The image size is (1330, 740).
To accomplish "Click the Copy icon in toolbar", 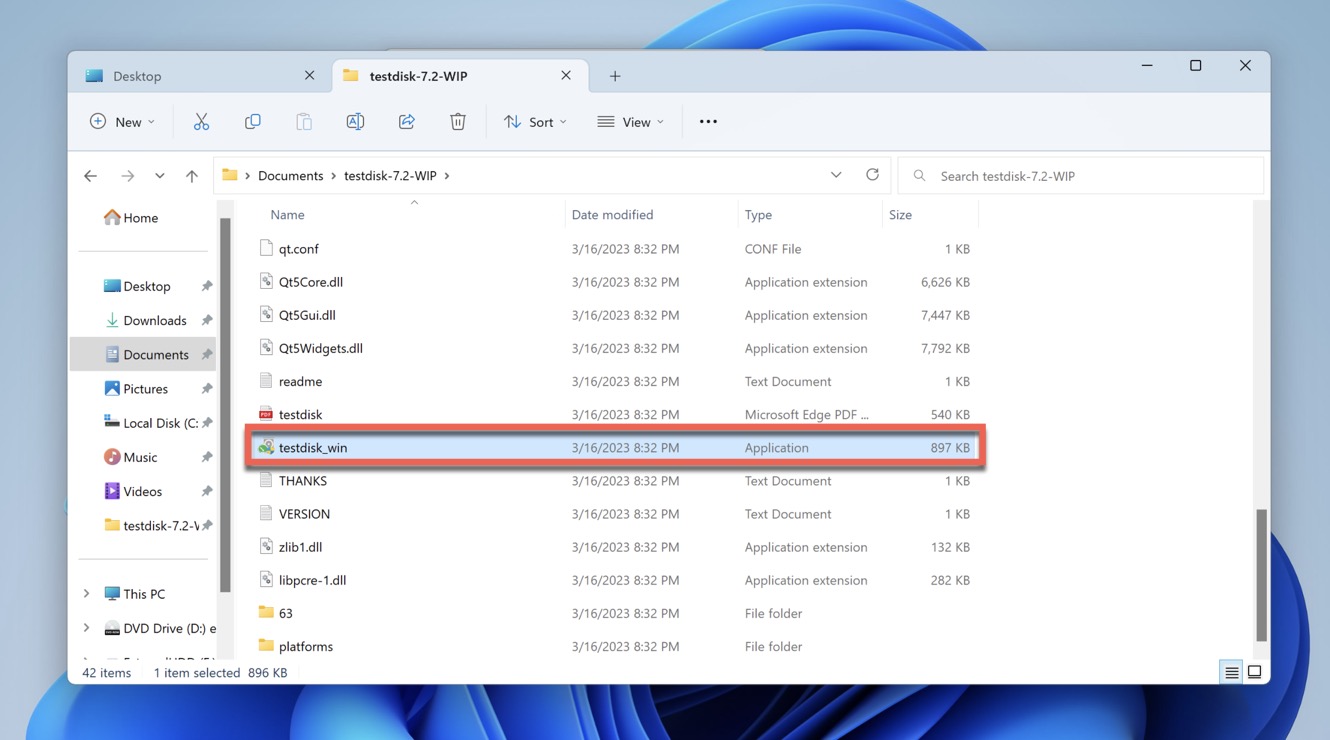I will click(253, 122).
